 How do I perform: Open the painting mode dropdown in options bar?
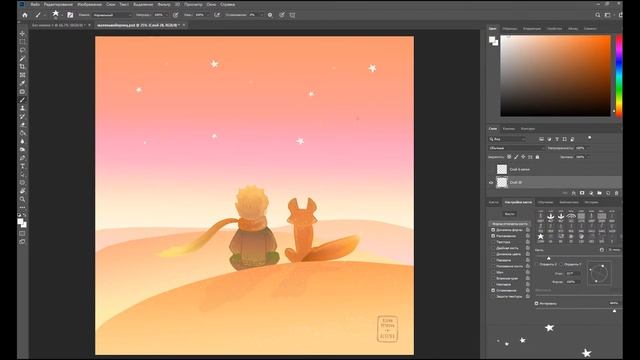(x=112, y=15)
